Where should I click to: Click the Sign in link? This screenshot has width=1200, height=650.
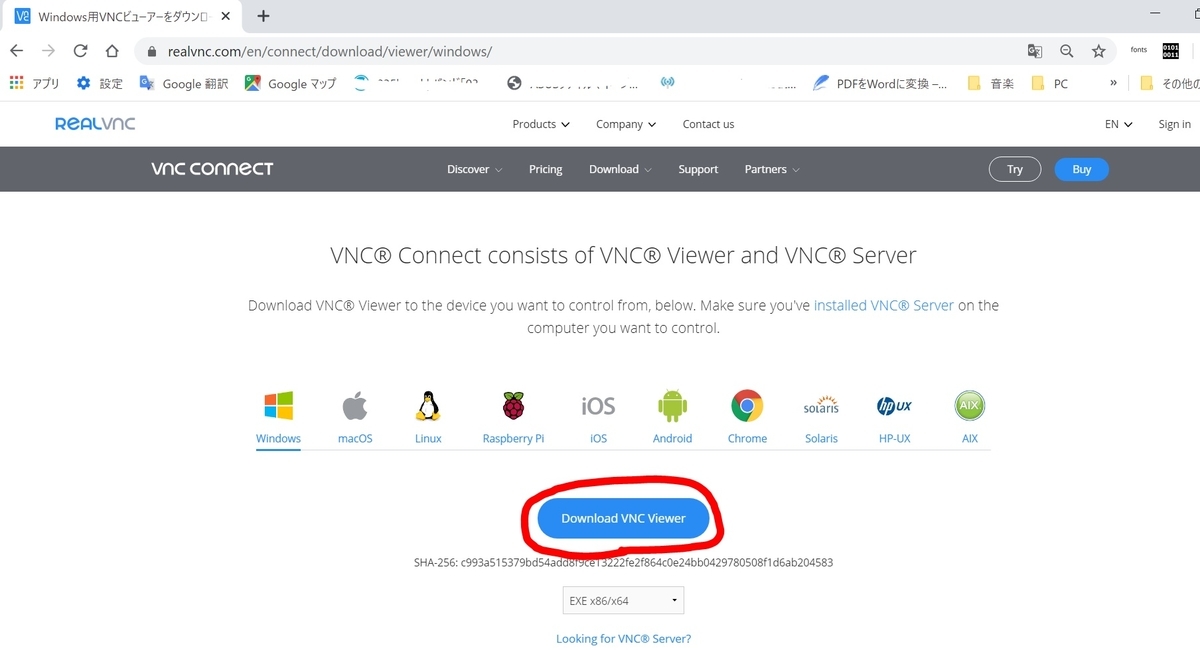coord(1174,124)
